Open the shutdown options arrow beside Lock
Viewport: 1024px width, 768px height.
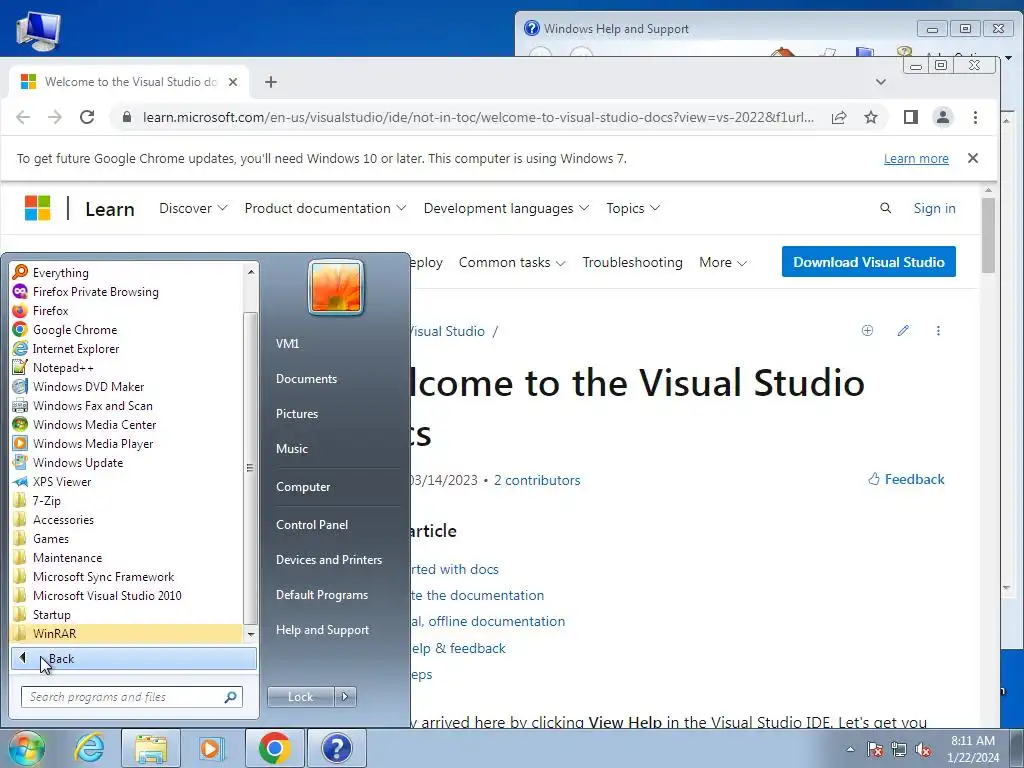click(345, 697)
